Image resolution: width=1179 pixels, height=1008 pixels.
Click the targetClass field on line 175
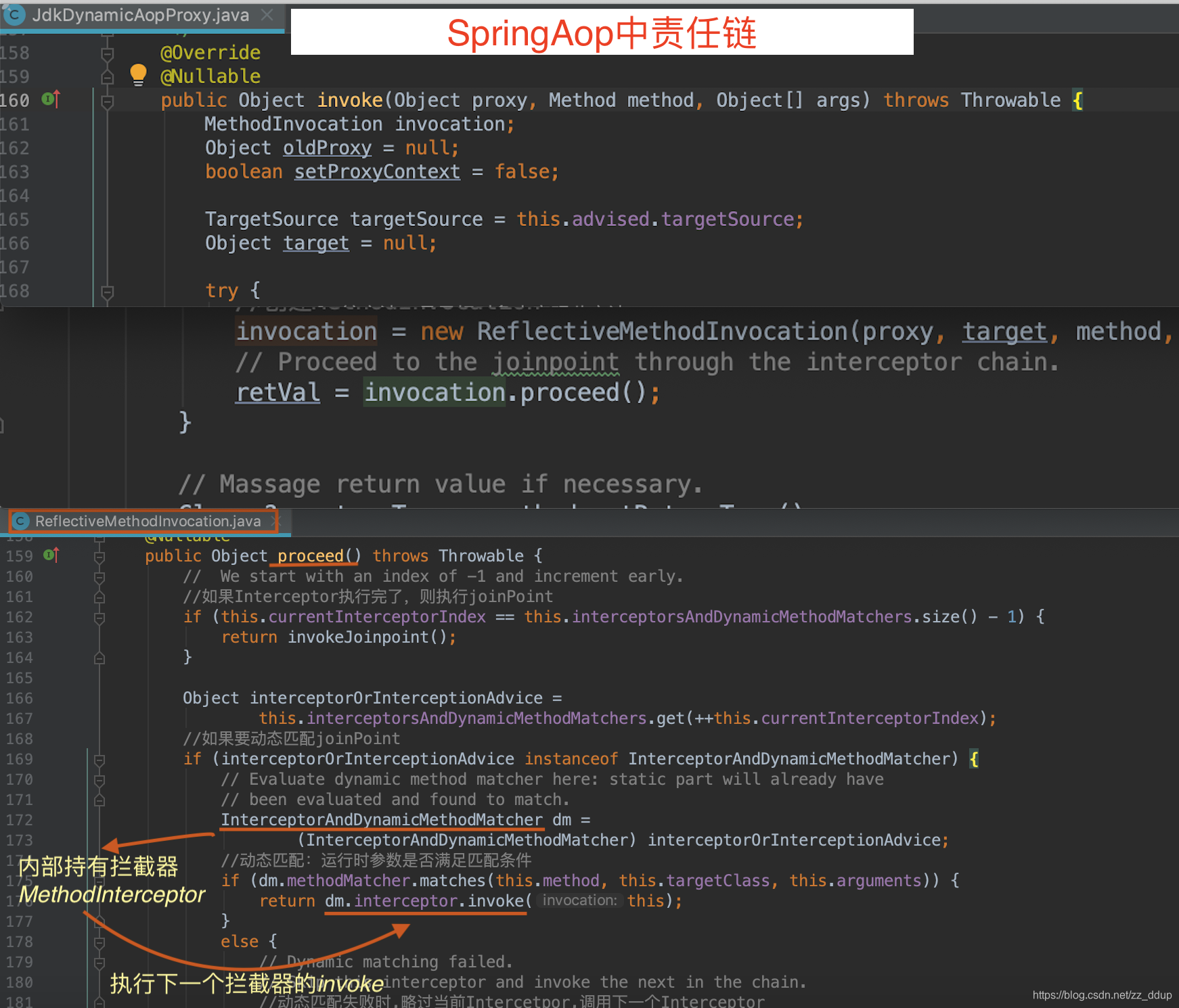click(718, 880)
